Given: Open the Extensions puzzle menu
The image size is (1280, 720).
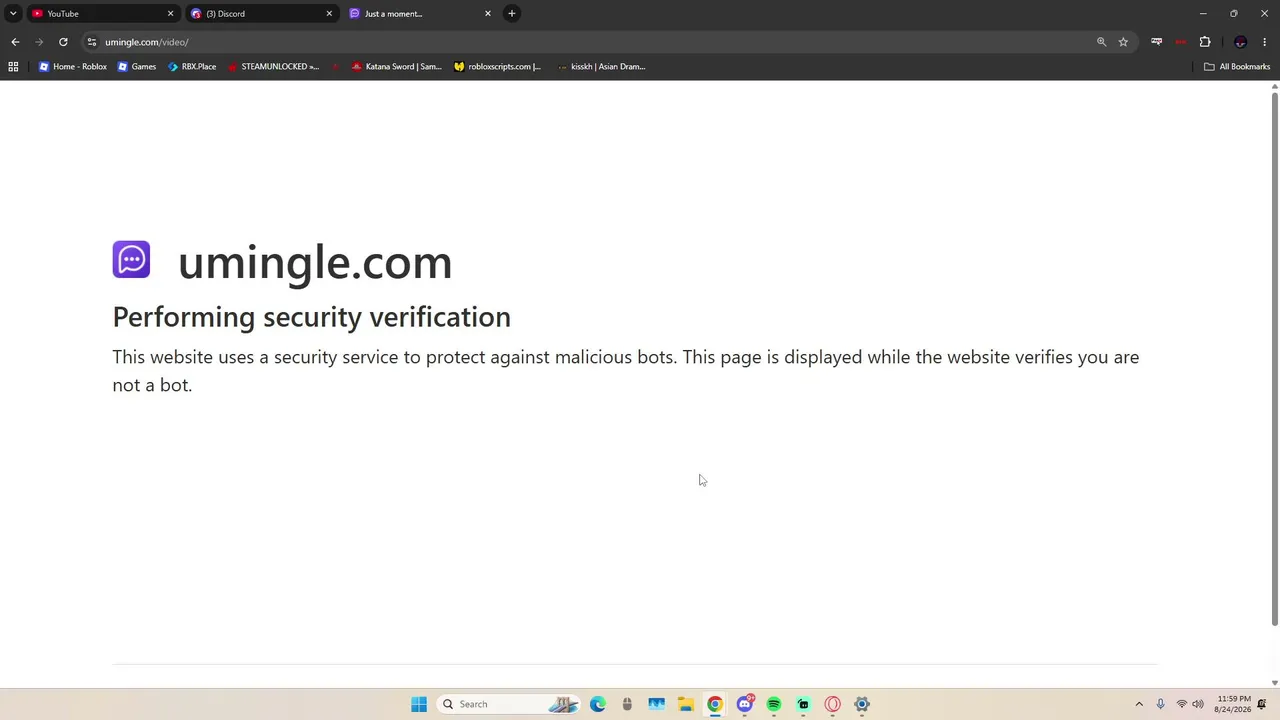Looking at the screenshot, I should [x=1205, y=42].
